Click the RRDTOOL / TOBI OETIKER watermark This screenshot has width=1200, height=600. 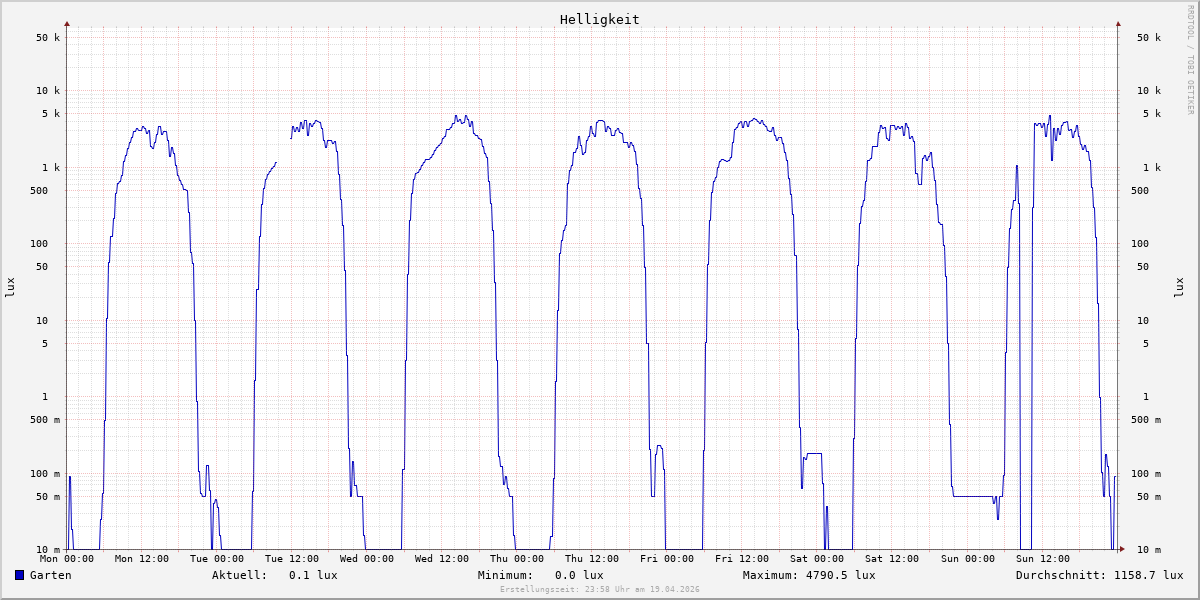pos(1190,59)
